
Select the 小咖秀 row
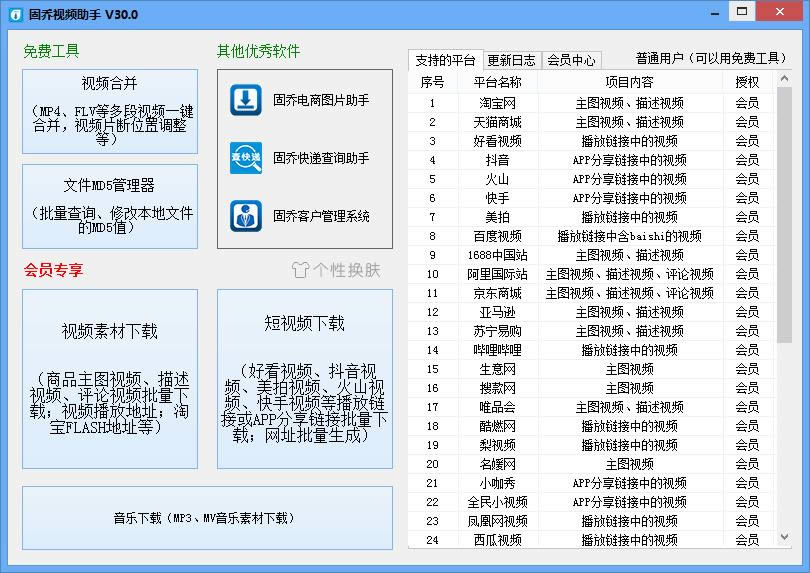(x=592, y=483)
